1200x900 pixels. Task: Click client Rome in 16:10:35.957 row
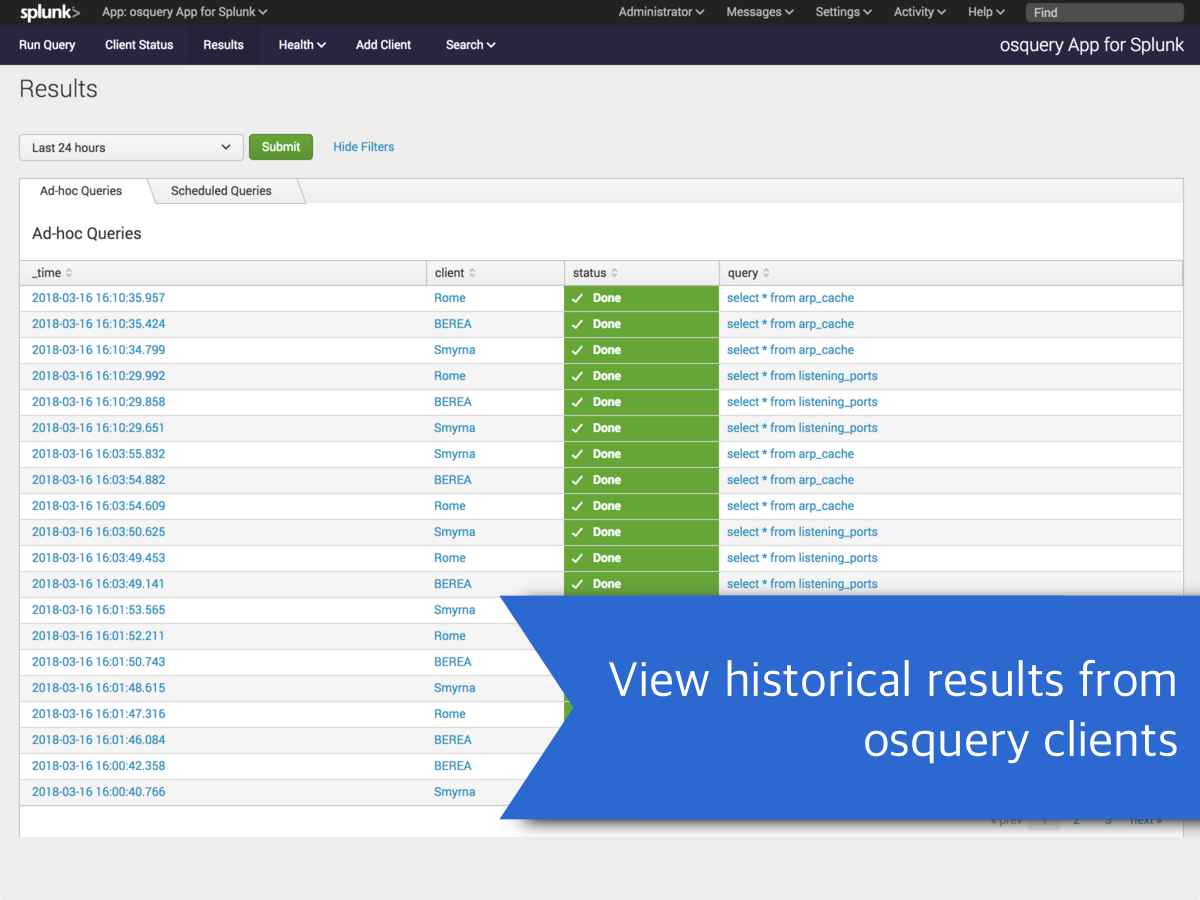450,298
